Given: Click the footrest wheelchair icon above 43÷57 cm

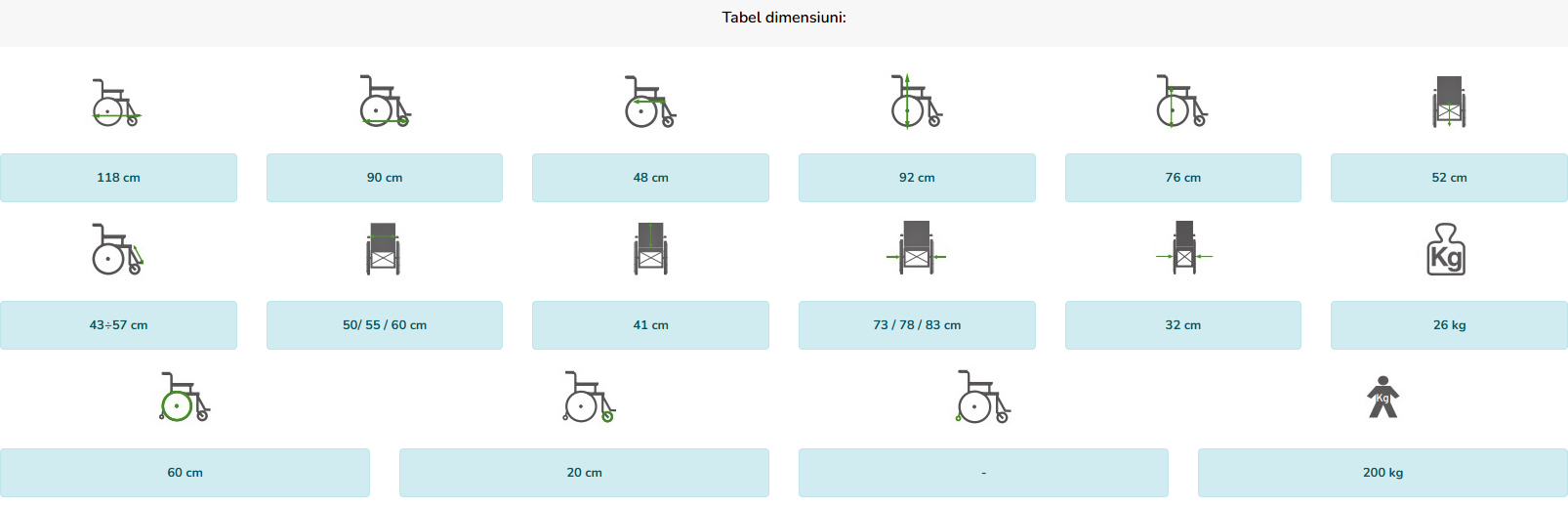Looking at the screenshot, I should tap(117, 249).
